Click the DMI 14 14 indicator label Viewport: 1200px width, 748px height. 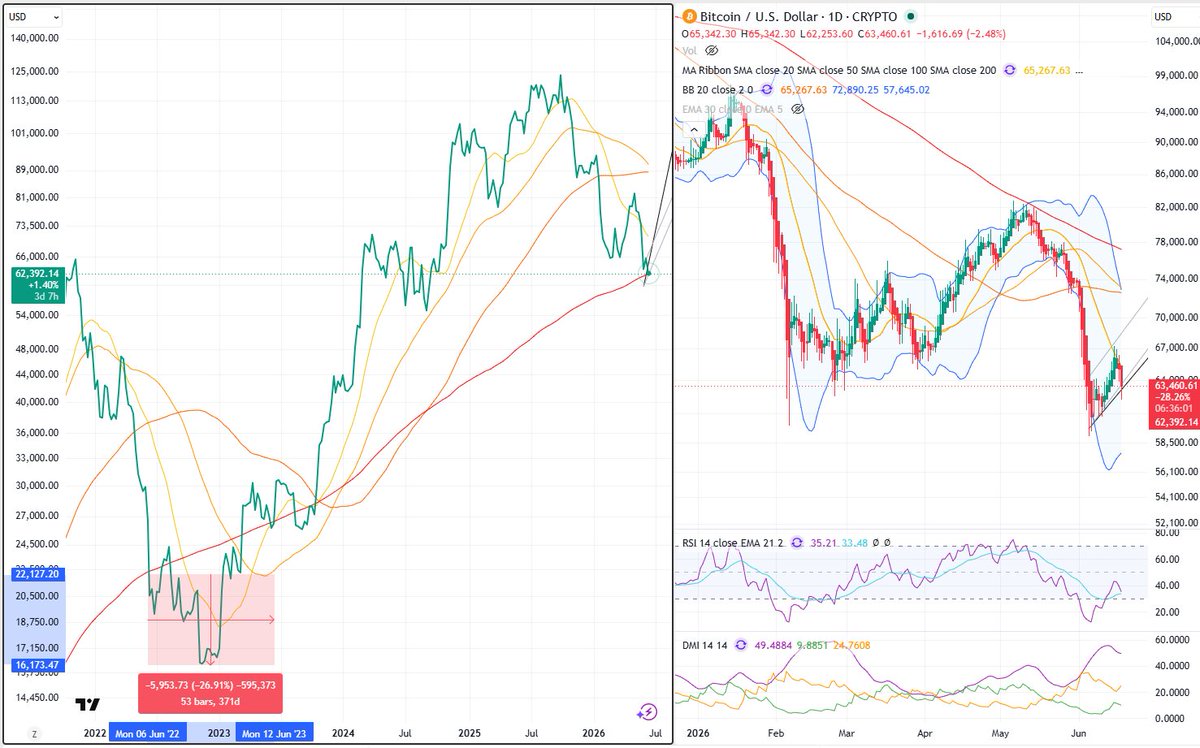[704, 646]
